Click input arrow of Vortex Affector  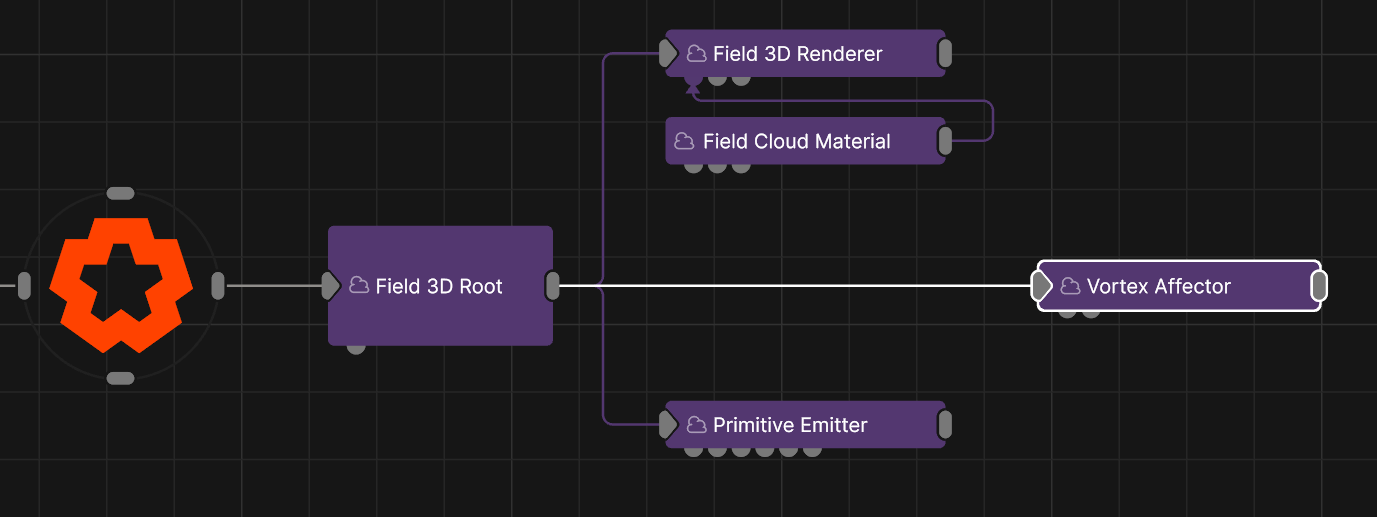[1042, 286]
